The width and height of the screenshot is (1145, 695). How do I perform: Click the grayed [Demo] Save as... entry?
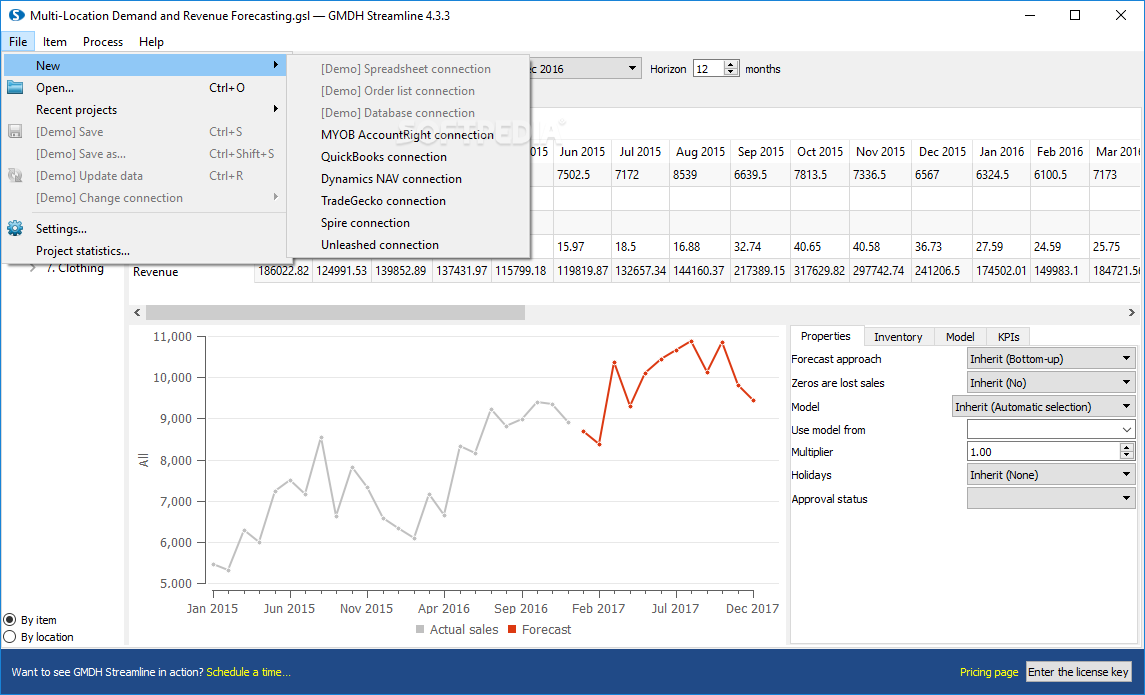tap(146, 153)
